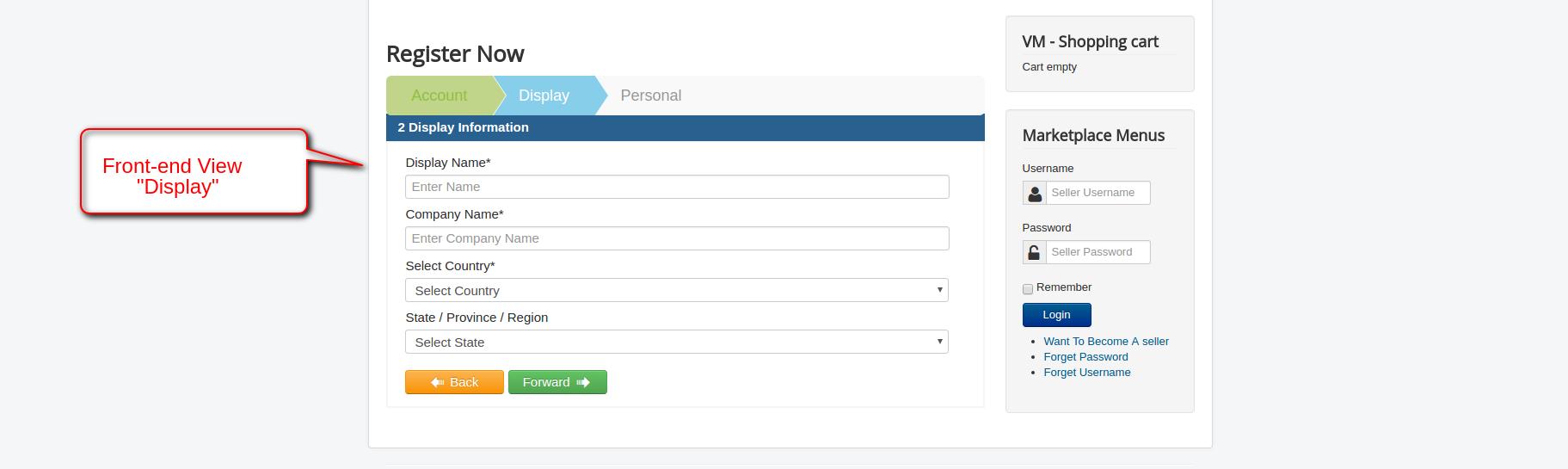Expand the Select State dropdown

coord(676,342)
